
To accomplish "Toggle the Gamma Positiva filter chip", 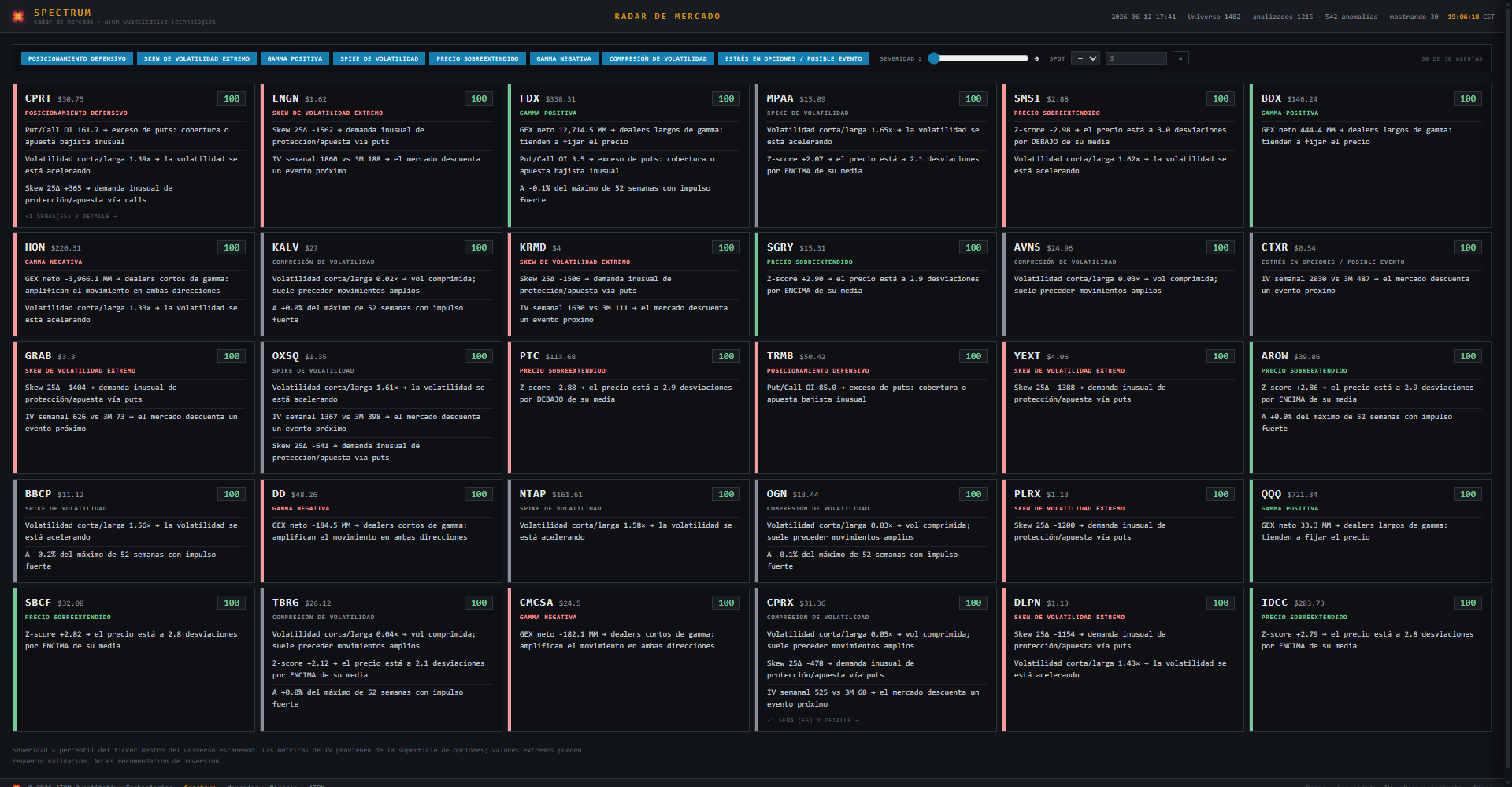I will [295, 58].
